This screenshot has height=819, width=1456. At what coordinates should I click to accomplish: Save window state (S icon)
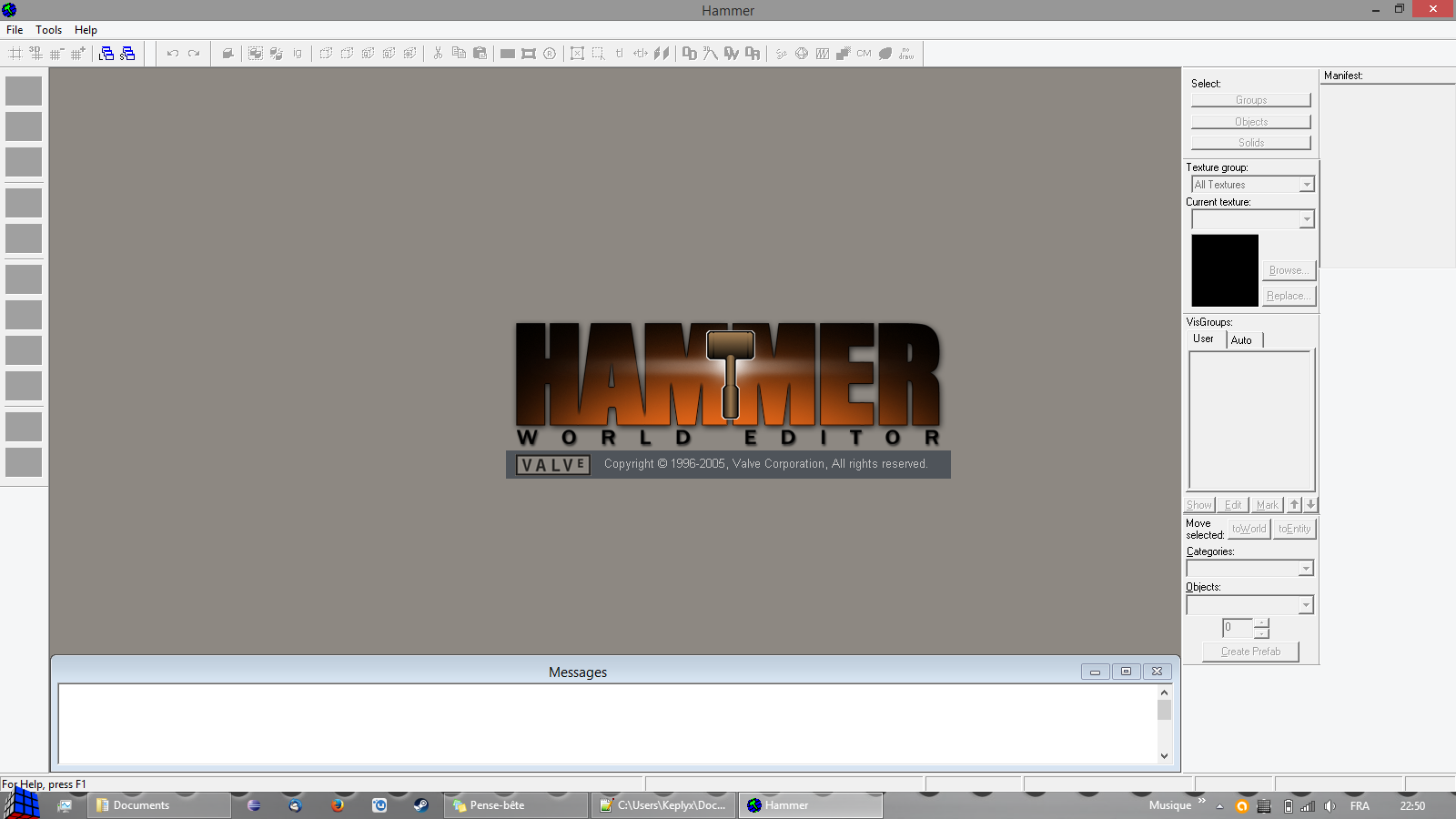tap(127, 54)
